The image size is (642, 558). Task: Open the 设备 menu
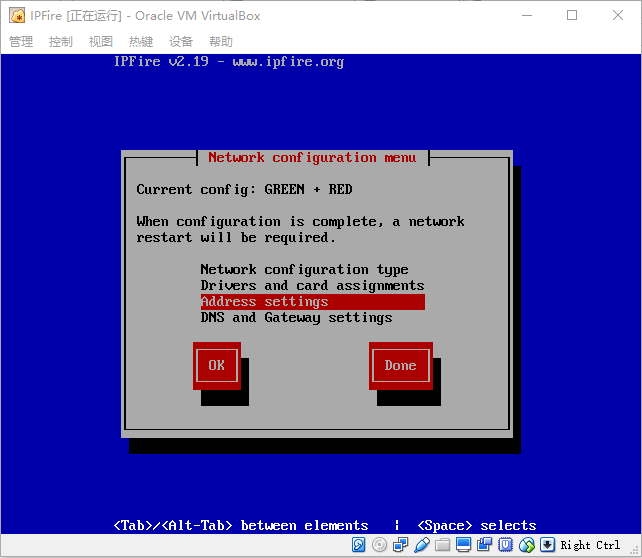point(181,41)
